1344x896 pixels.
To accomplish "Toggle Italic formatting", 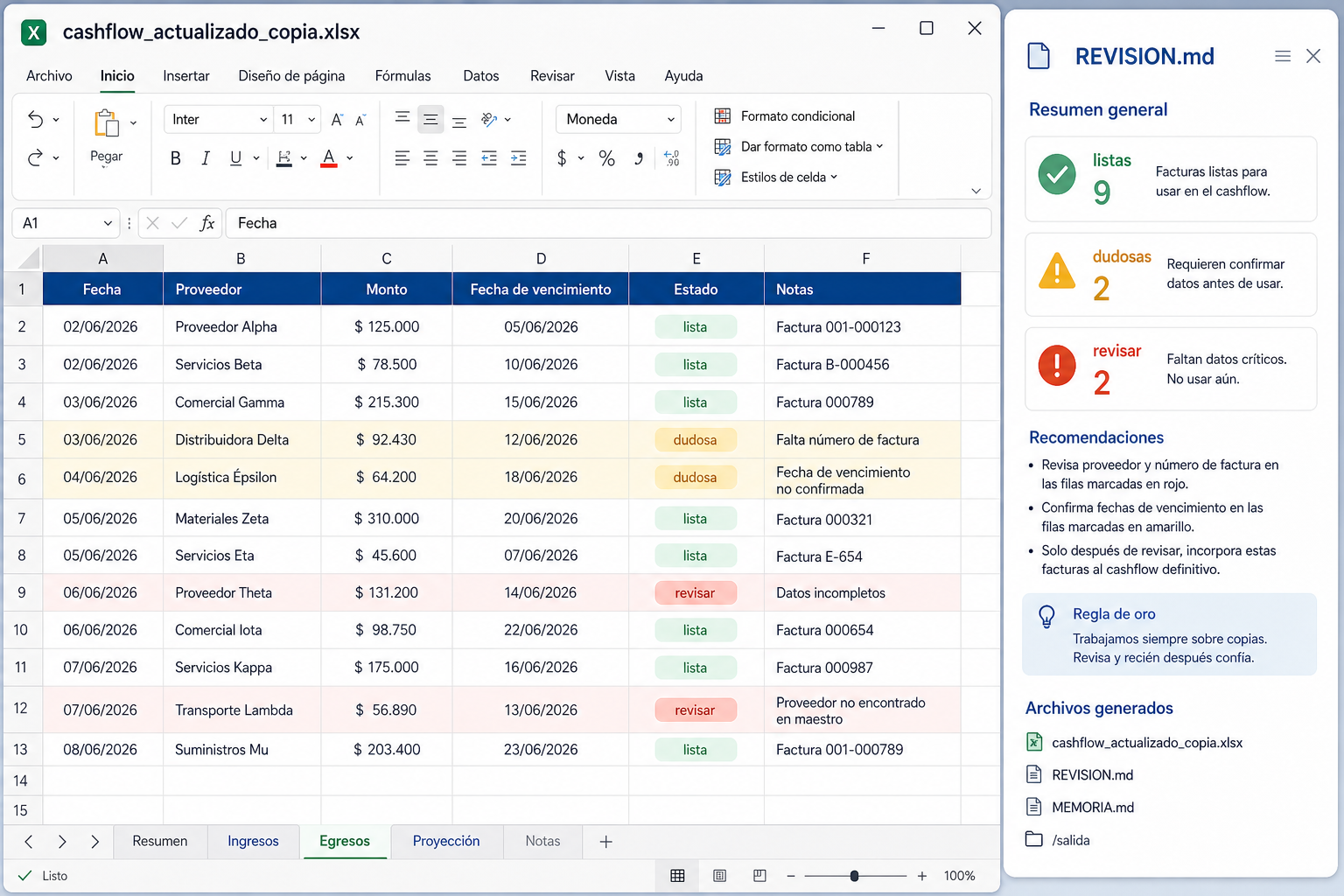I will [x=205, y=158].
